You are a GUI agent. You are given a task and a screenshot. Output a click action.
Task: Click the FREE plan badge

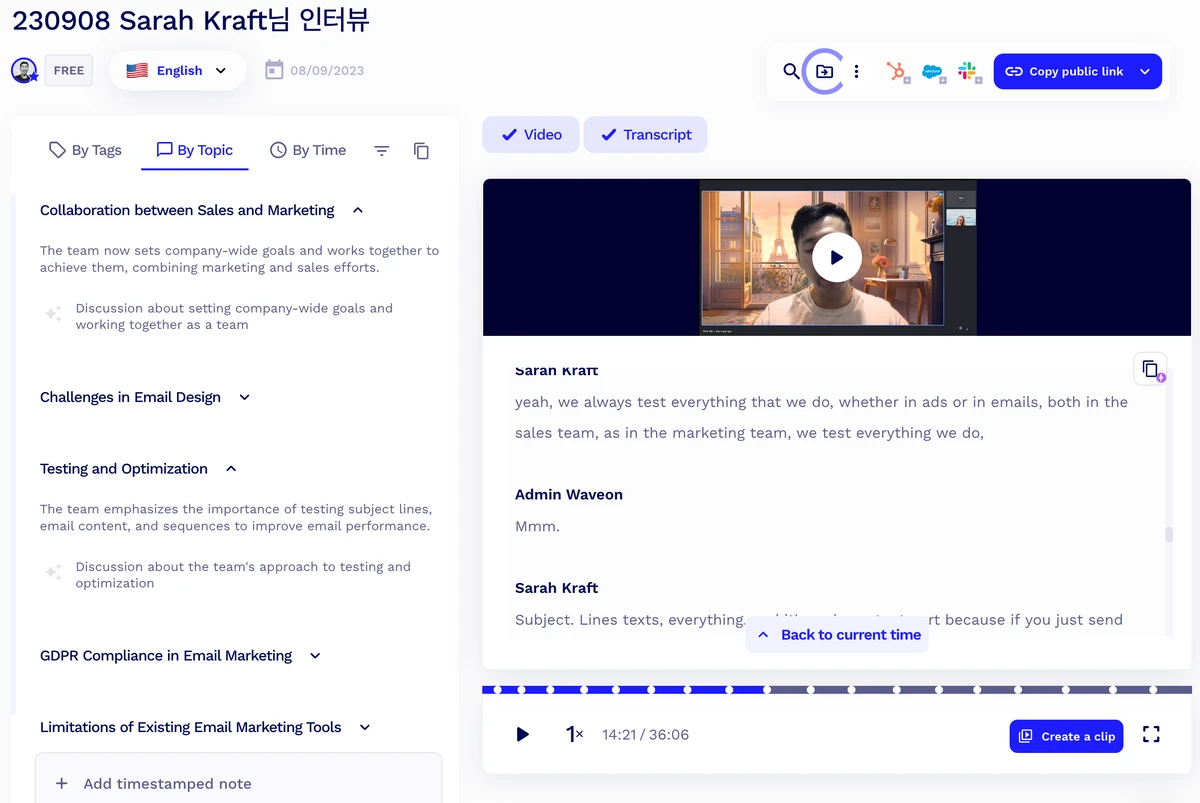pos(69,71)
